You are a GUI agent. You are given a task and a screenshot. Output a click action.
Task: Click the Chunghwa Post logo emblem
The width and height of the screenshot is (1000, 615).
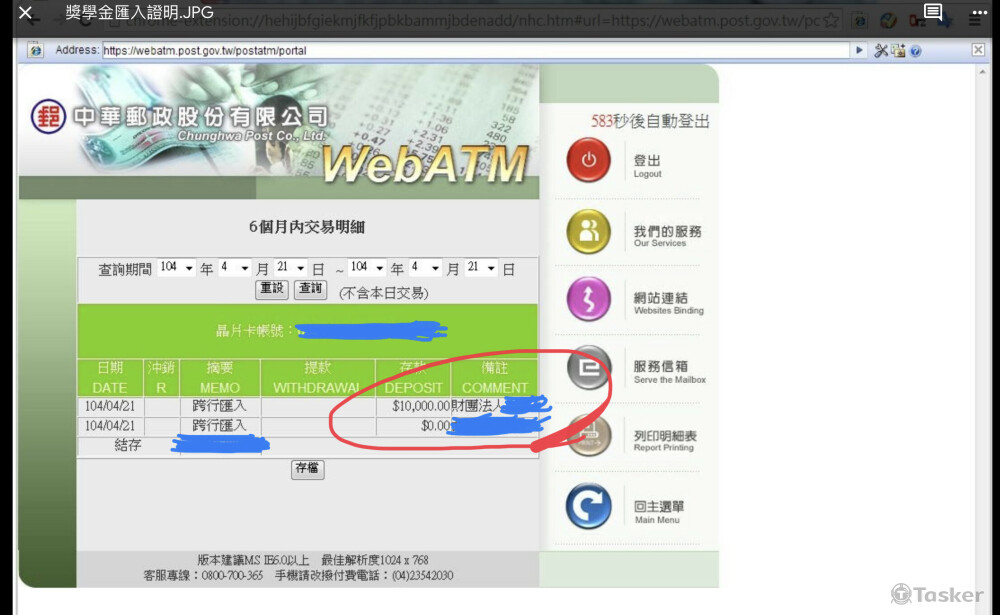click(47, 117)
